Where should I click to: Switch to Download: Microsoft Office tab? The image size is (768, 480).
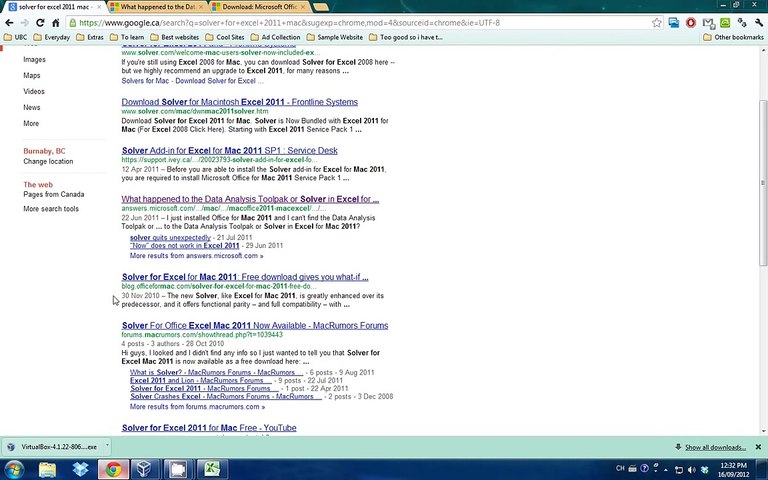click(x=260, y=7)
